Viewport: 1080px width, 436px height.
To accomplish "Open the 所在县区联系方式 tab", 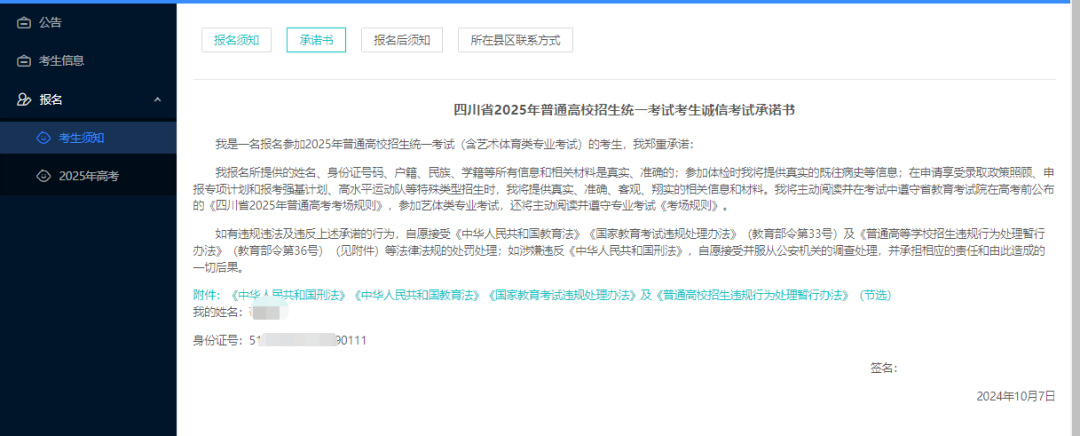I will pyautogui.click(x=515, y=40).
